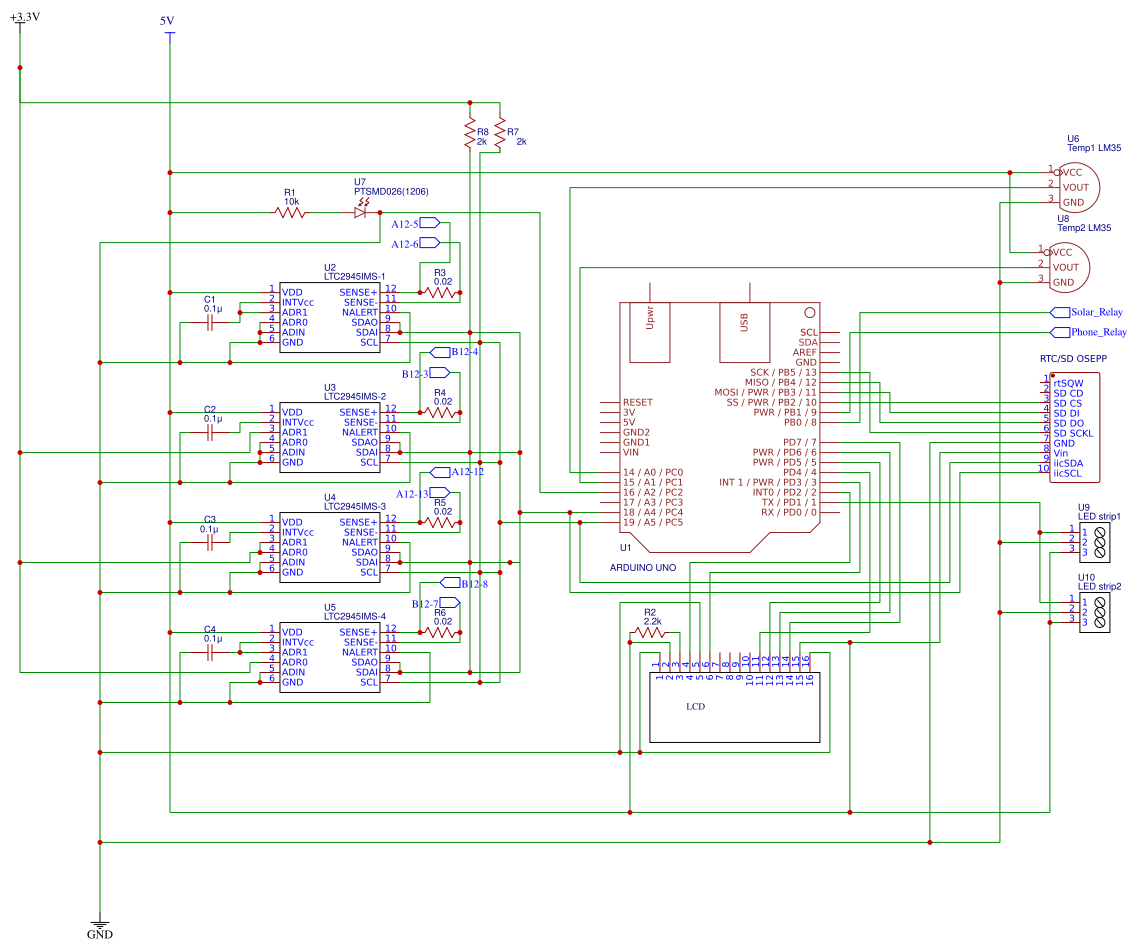Select sense resistor R4 symbol

(x=442, y=413)
